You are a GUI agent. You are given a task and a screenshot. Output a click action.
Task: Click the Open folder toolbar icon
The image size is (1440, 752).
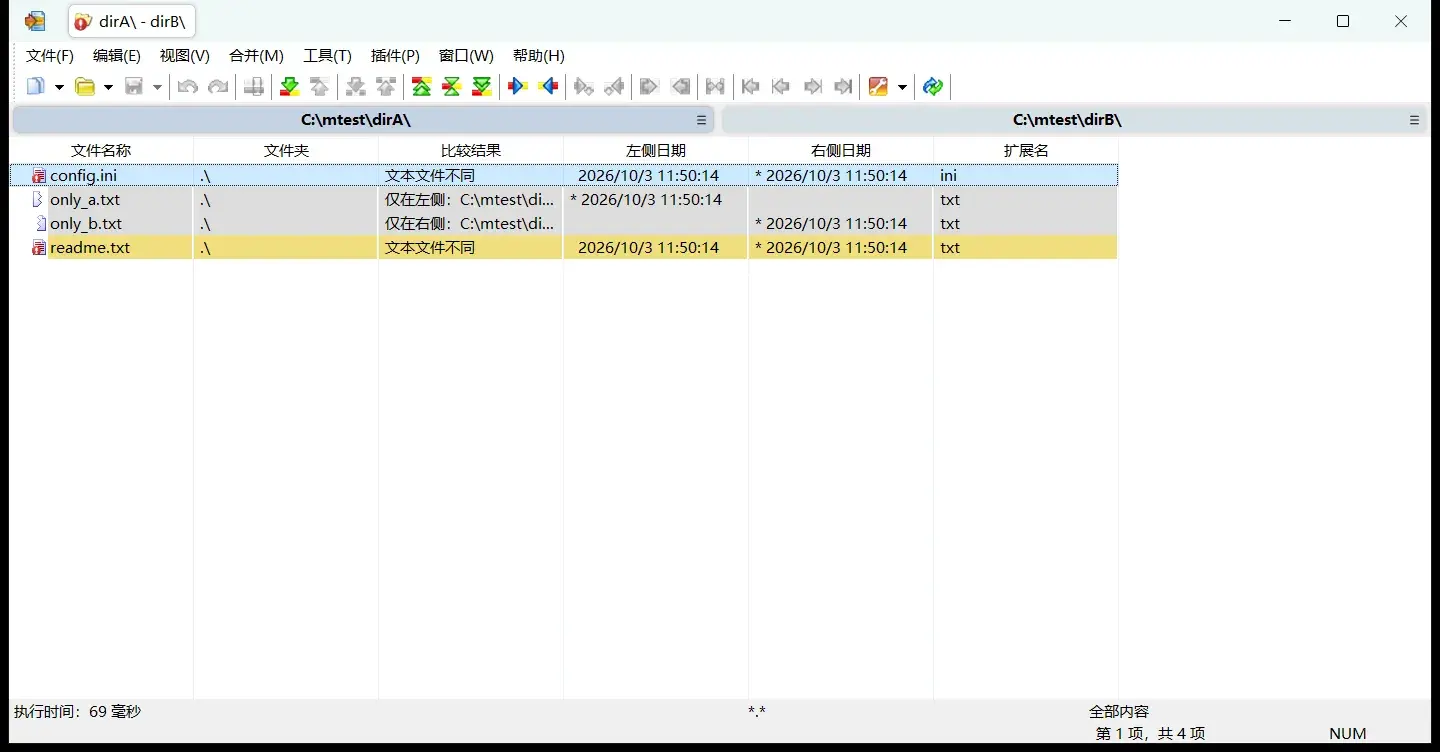85,87
